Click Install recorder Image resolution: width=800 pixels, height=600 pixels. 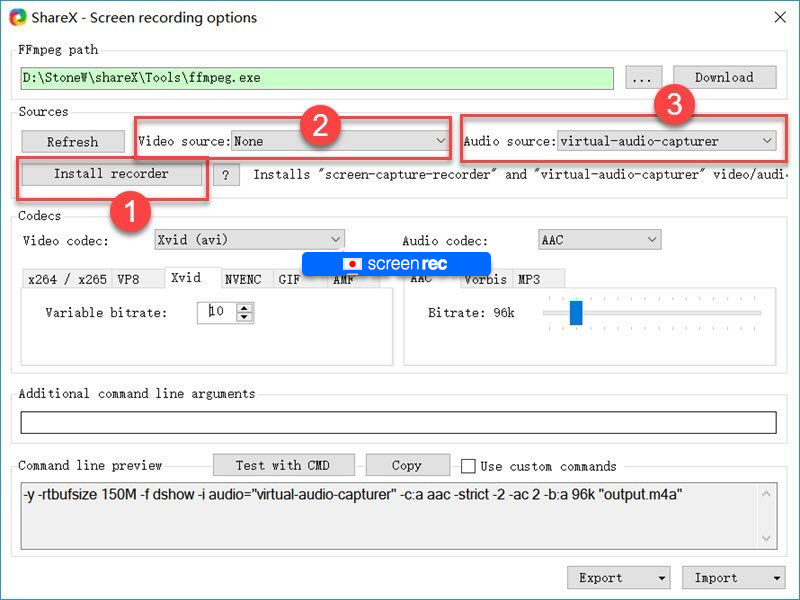(x=111, y=174)
